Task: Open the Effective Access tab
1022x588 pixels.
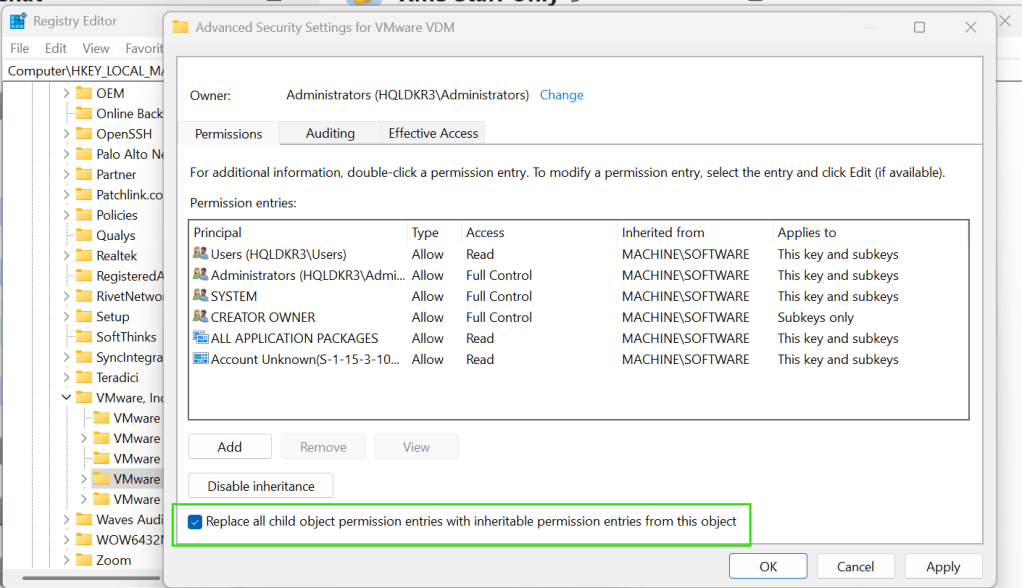Action: tap(433, 133)
